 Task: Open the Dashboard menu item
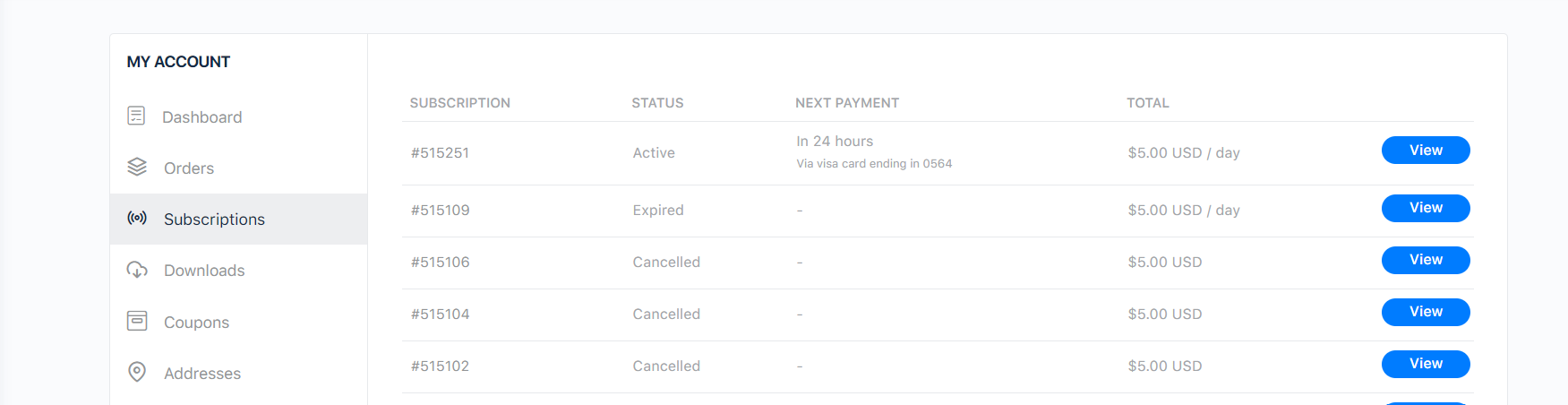coord(201,117)
